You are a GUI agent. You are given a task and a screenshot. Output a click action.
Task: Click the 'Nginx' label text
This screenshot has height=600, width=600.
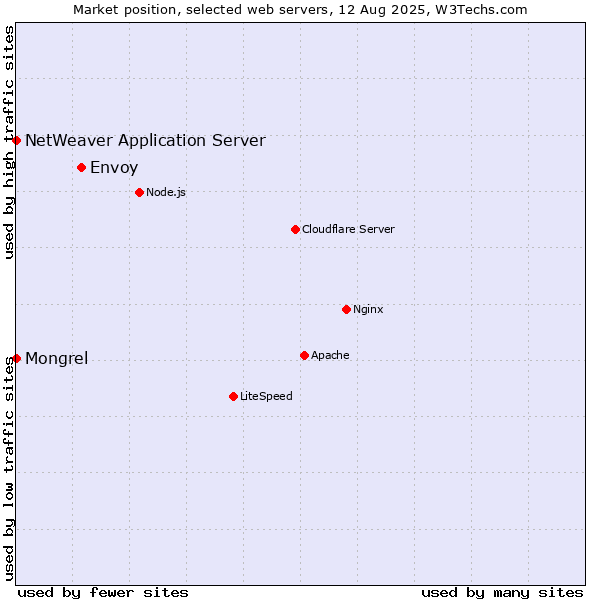click(368, 310)
